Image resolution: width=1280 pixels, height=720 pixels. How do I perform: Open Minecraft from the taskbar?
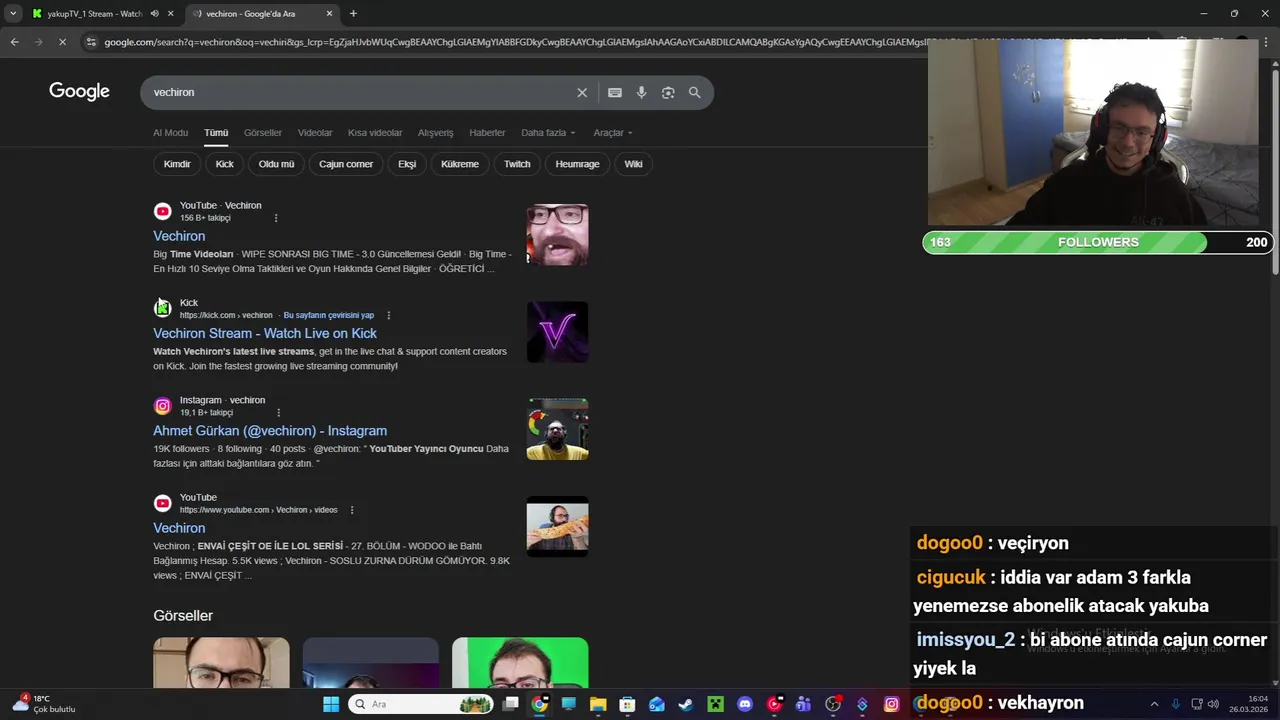pyautogui.click(x=715, y=704)
